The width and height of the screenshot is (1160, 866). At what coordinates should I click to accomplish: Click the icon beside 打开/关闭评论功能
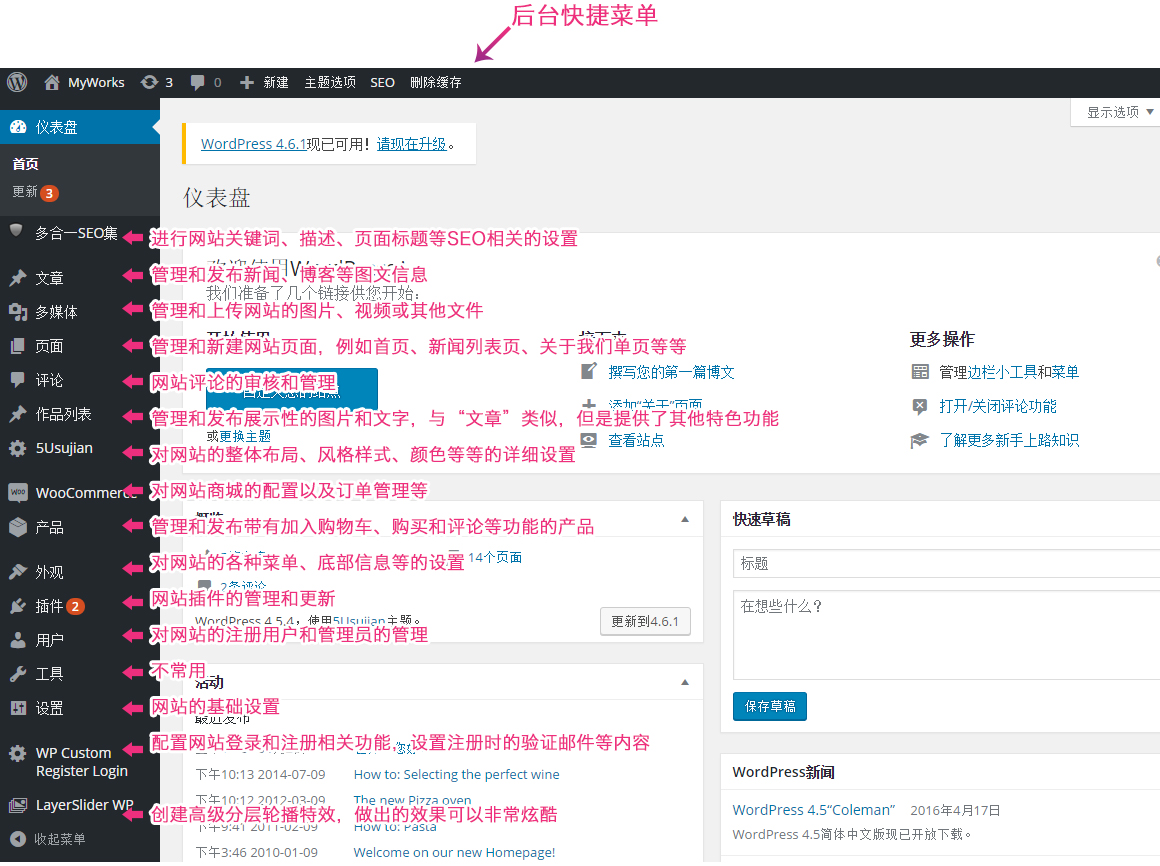(x=920, y=406)
